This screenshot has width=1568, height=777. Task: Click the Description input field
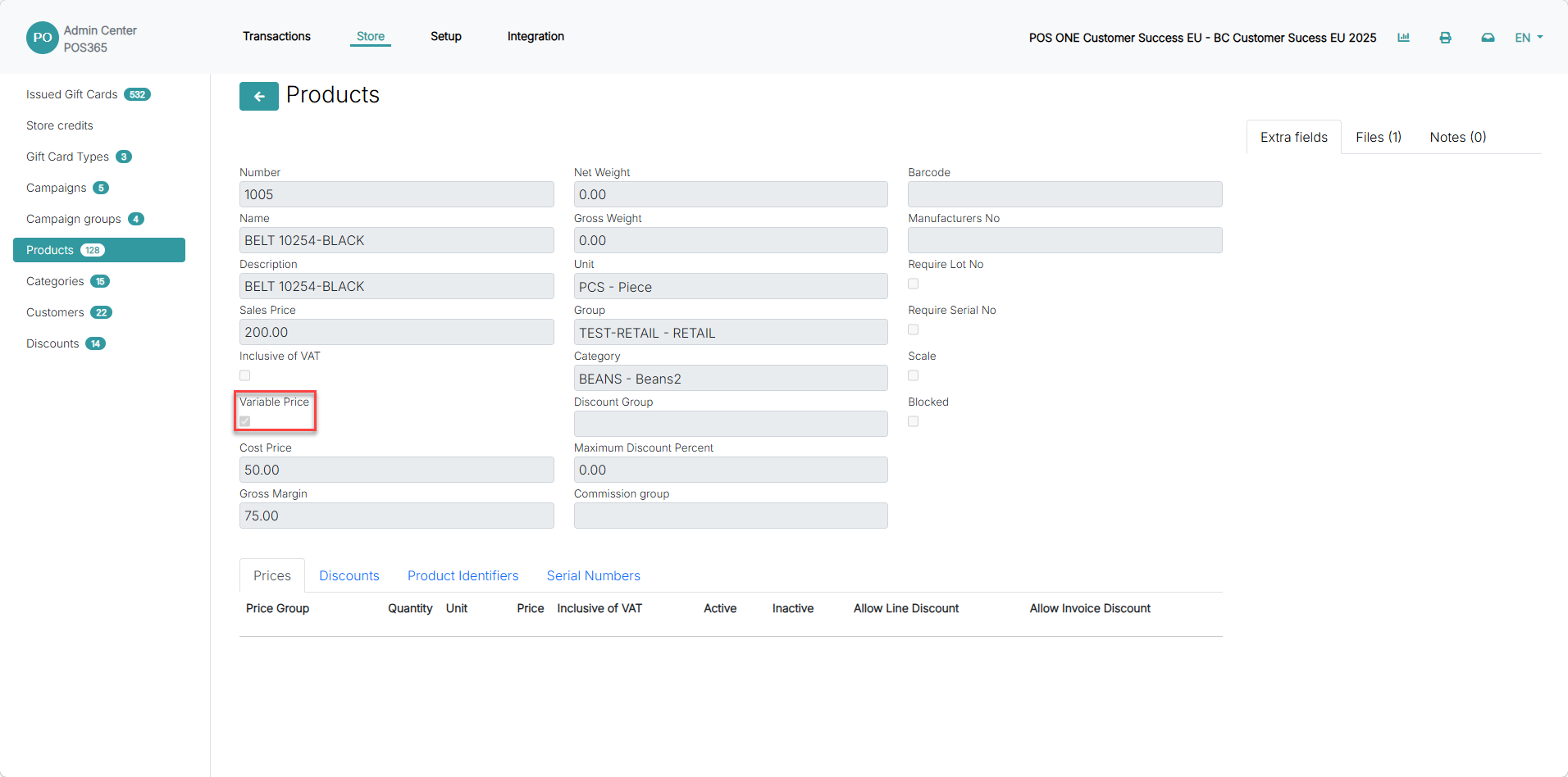[397, 286]
